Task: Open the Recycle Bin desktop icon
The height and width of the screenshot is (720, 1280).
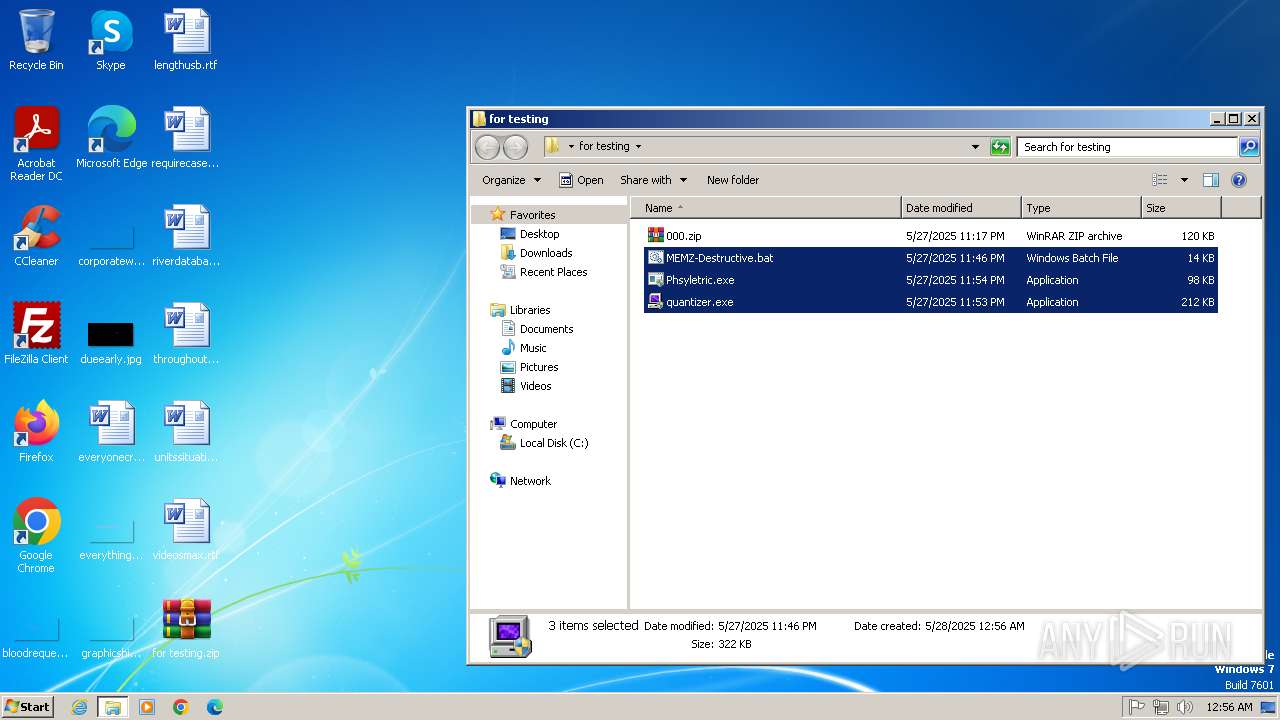Action: tap(36, 40)
